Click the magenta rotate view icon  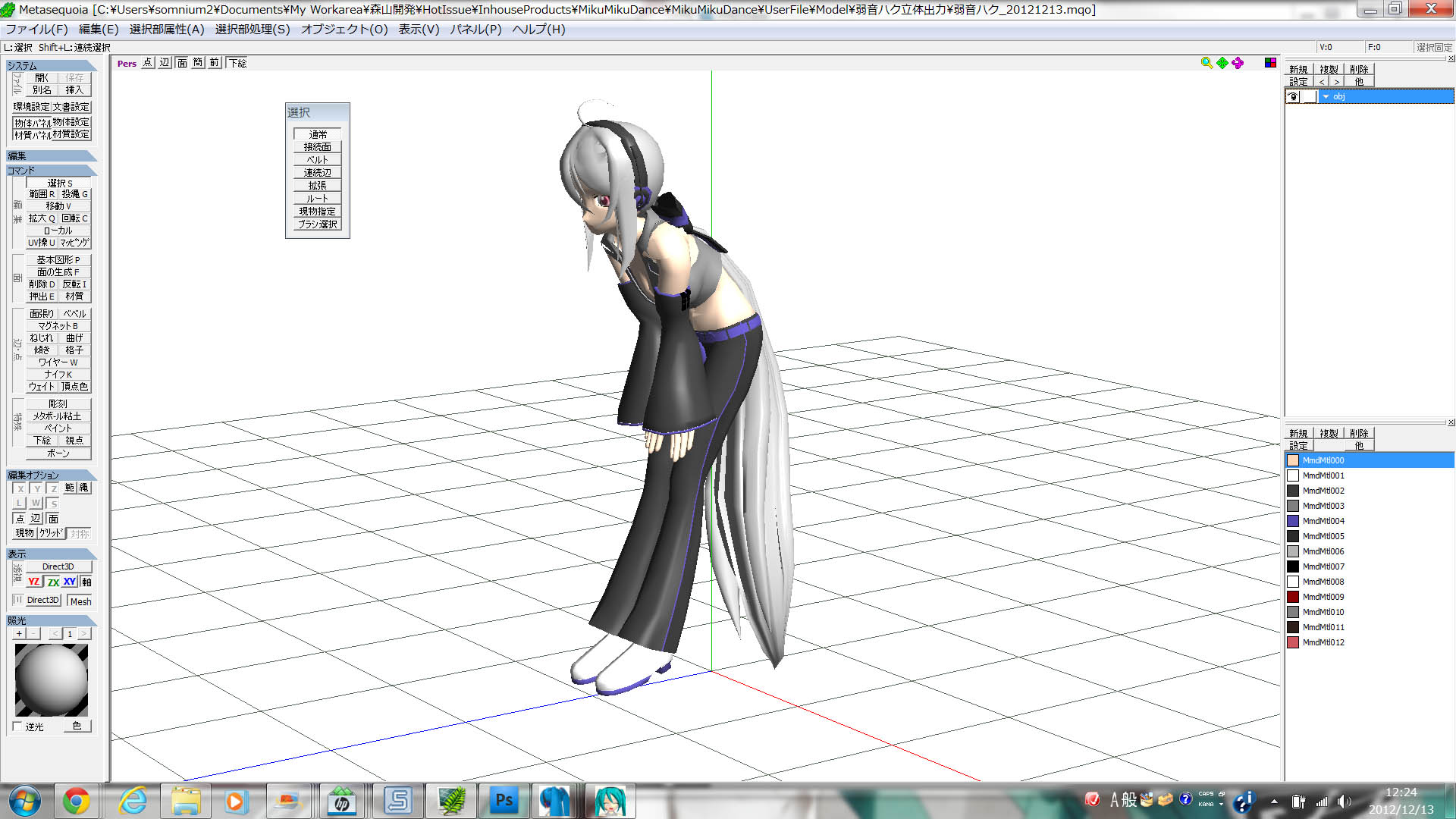point(1238,63)
